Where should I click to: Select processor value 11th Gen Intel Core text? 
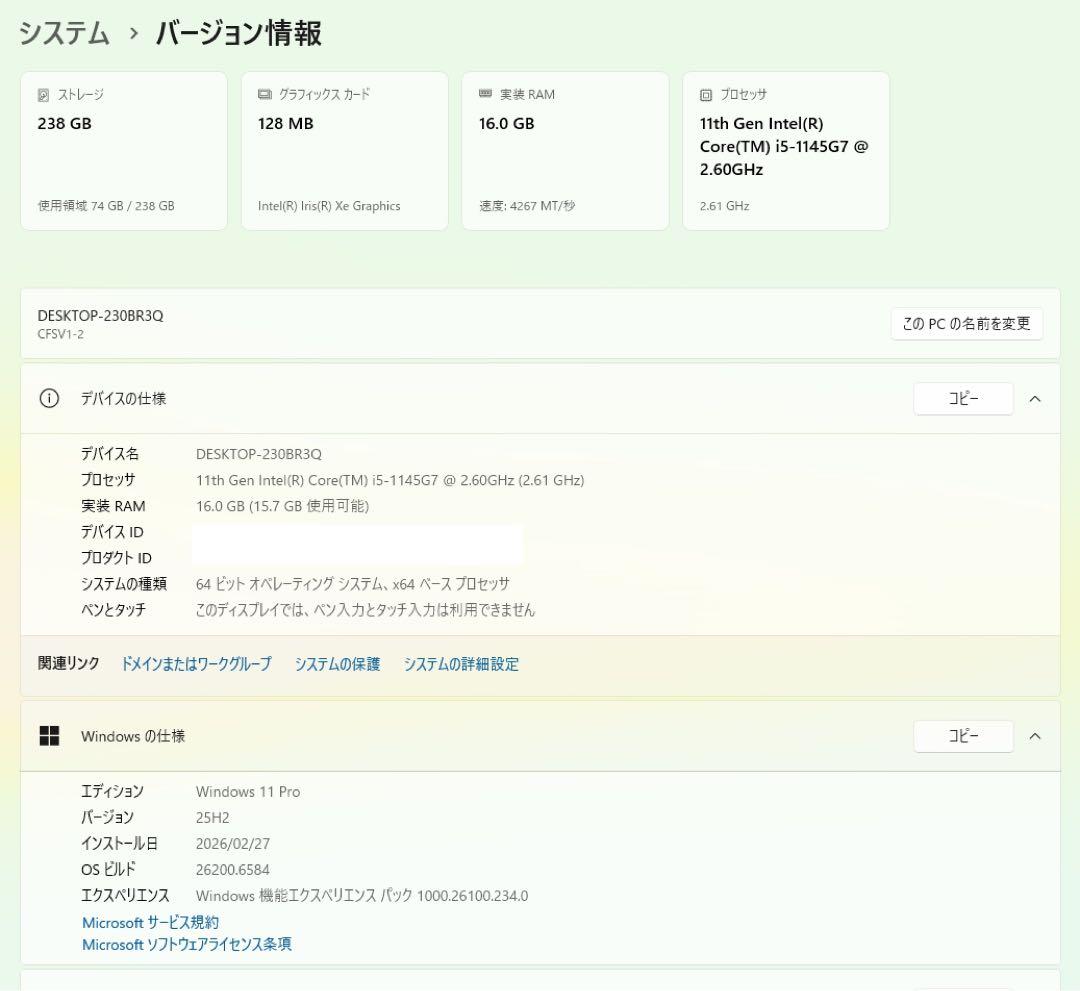(390, 480)
